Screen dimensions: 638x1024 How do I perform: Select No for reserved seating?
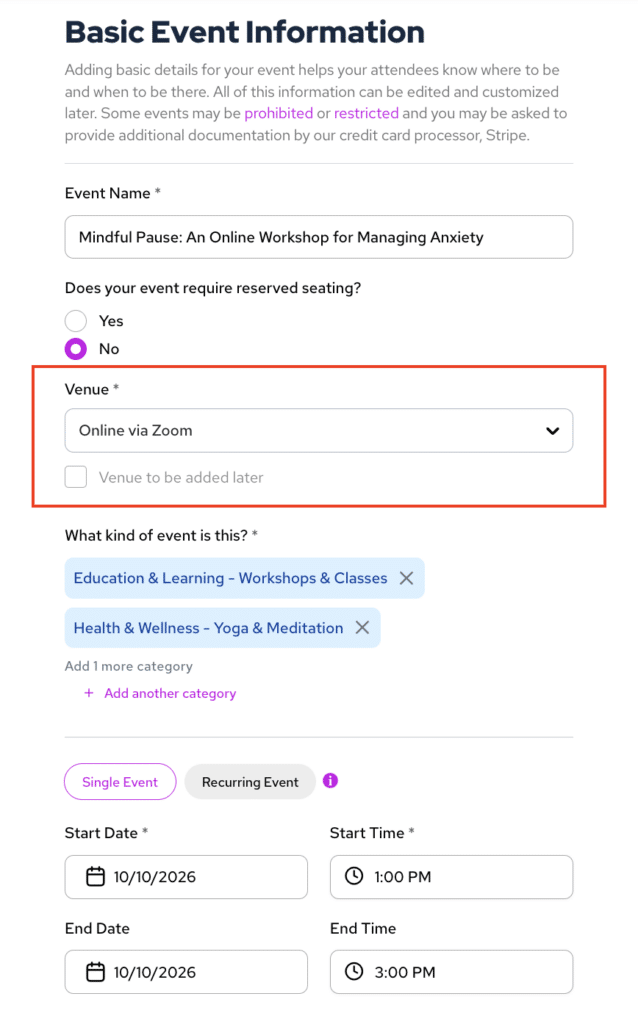[x=76, y=349]
